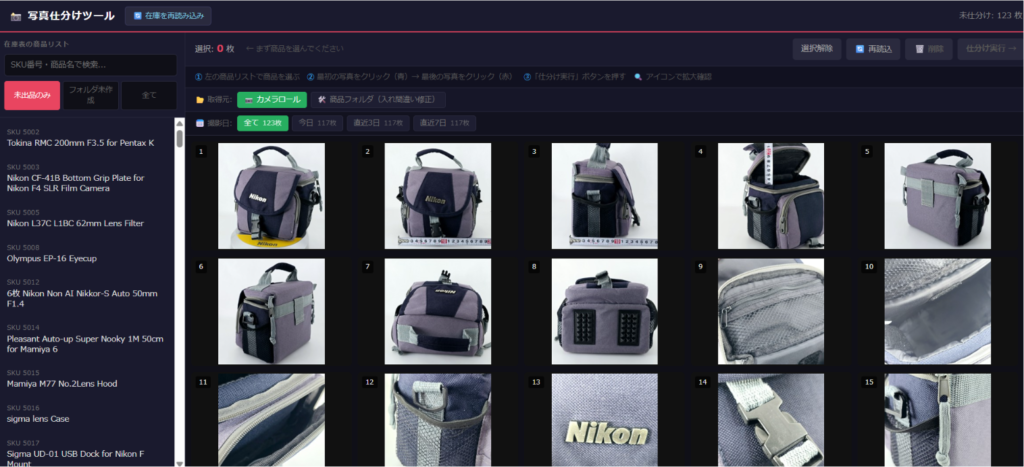Image resolution: width=1024 pixels, height=467 pixels.
Task: Click the 在庫を再読み込み reload stock button
Action: [x=168, y=16]
